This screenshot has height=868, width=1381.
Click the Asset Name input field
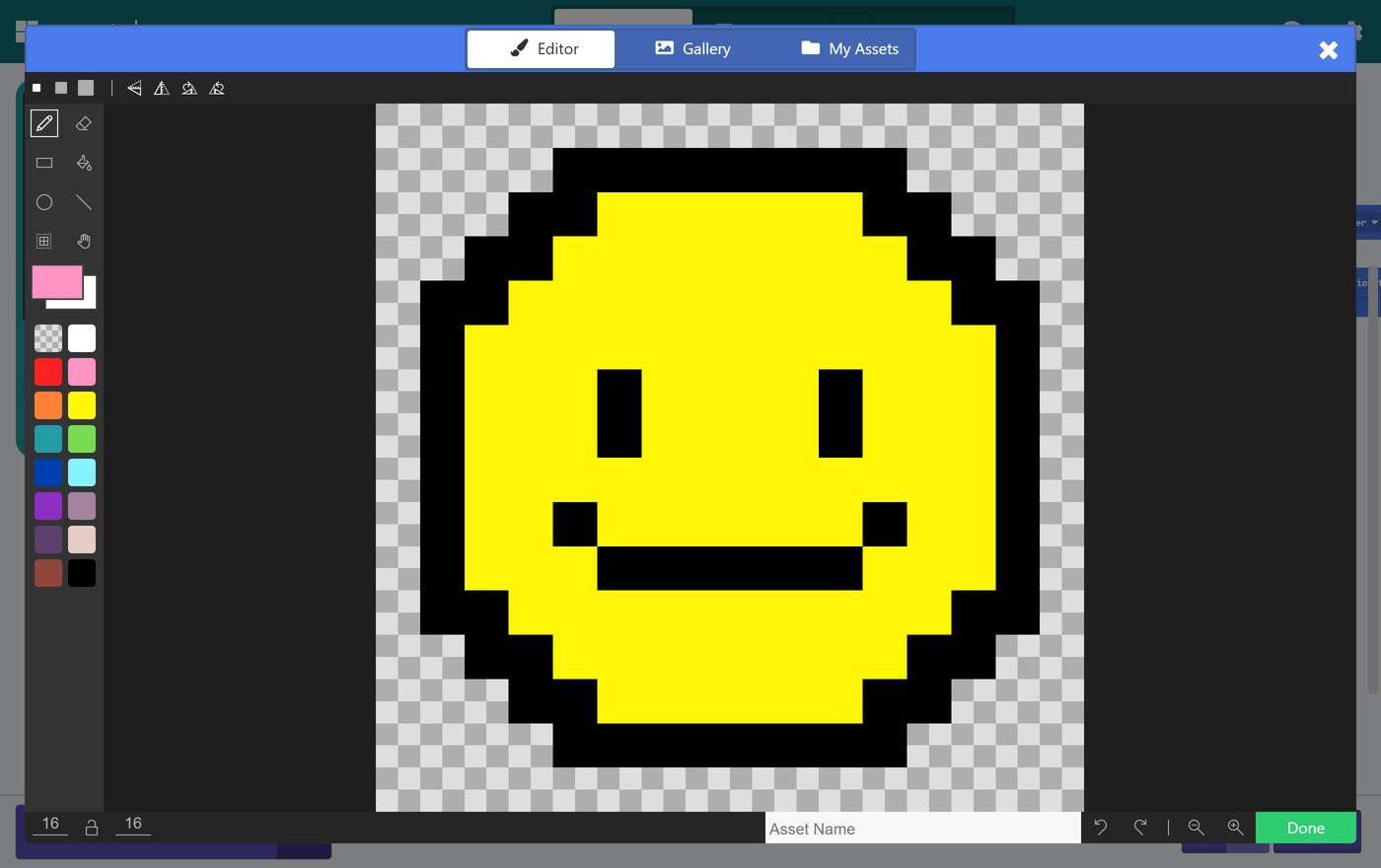[923, 828]
